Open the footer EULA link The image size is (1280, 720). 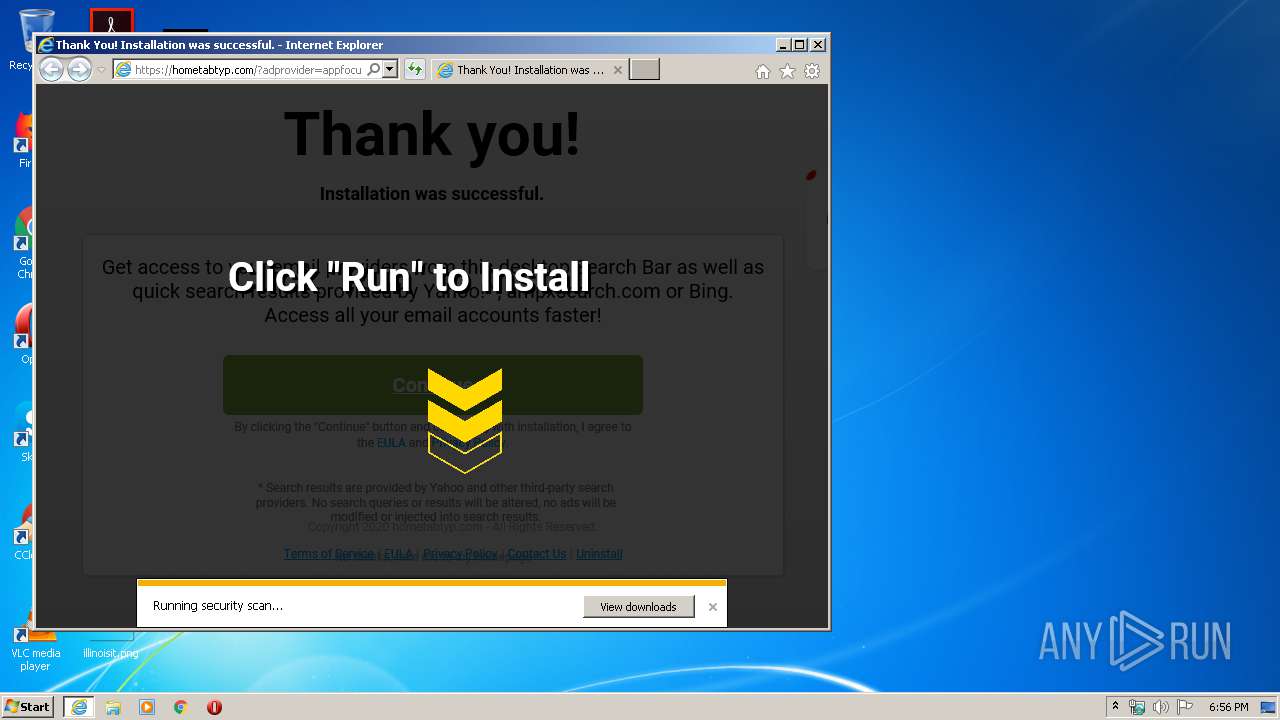click(x=398, y=554)
